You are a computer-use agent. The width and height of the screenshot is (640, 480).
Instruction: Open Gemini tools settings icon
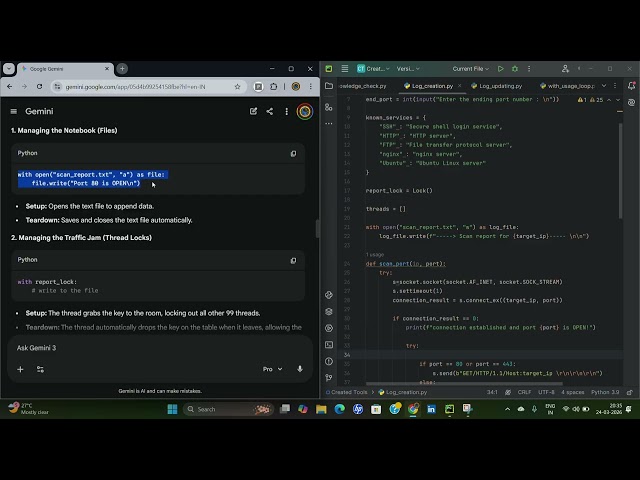(x=40, y=369)
